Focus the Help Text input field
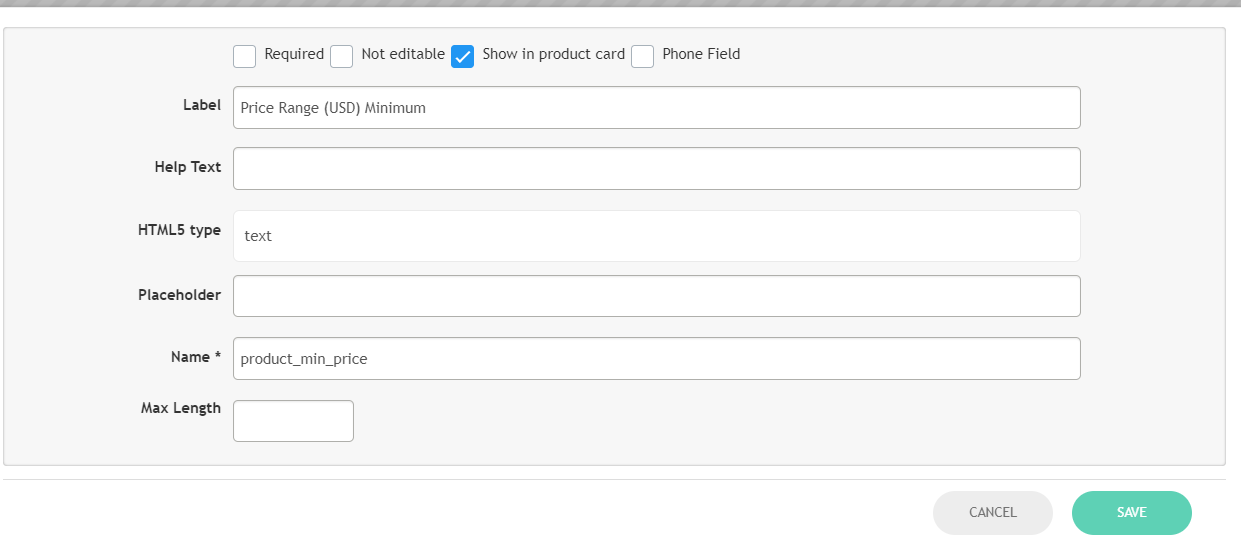This screenshot has height=552, width=1241. coord(656,169)
